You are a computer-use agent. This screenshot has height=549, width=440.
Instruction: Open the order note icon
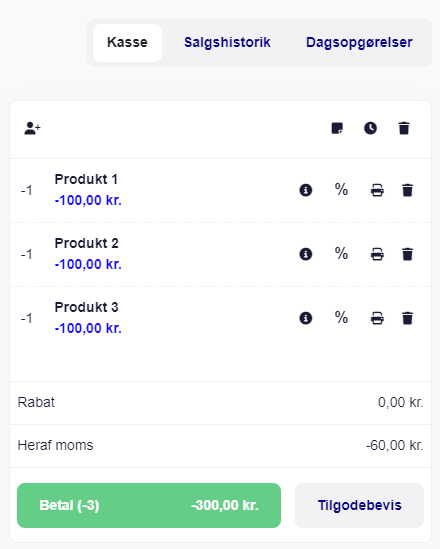coord(337,128)
